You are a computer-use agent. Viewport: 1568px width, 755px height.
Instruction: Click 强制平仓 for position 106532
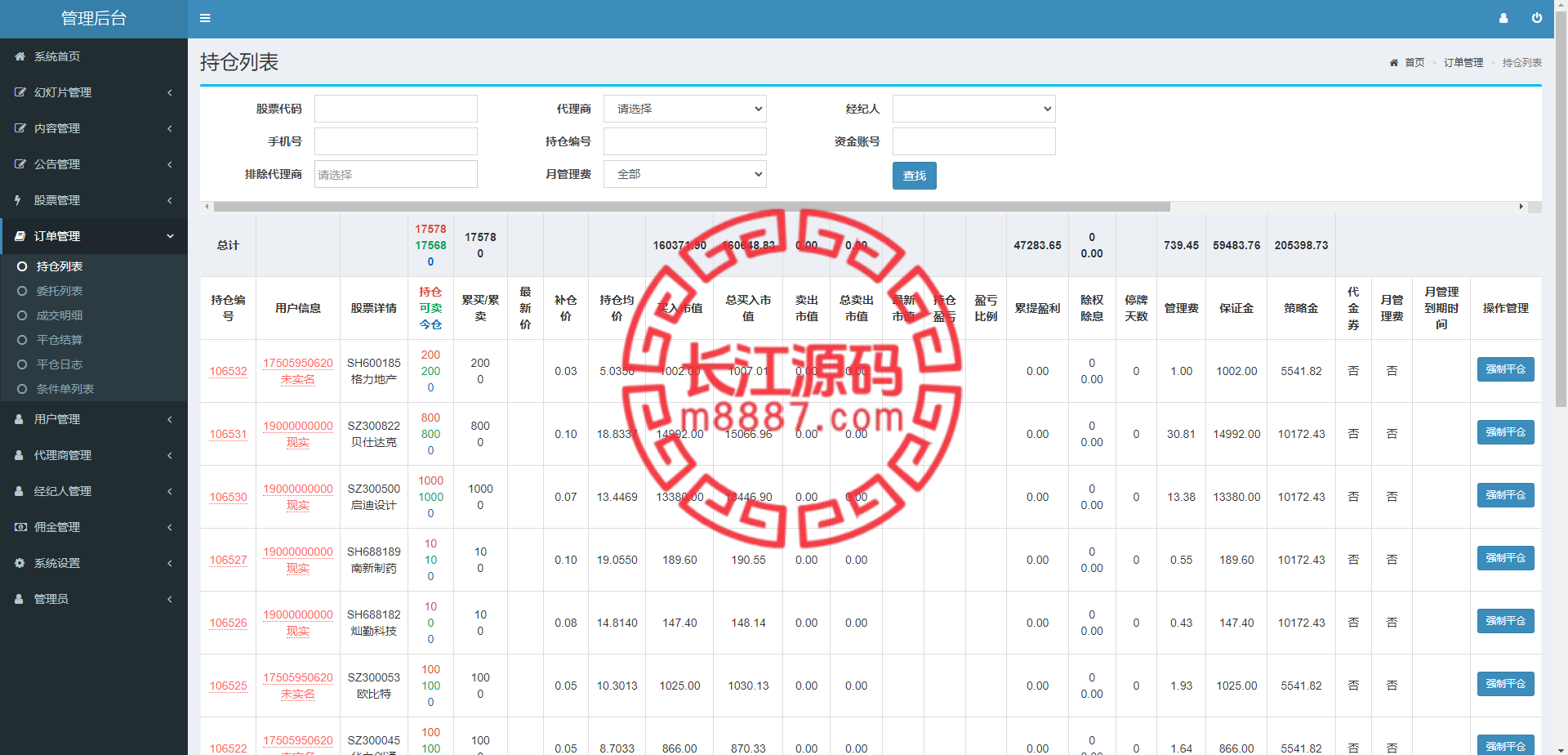pos(1505,369)
